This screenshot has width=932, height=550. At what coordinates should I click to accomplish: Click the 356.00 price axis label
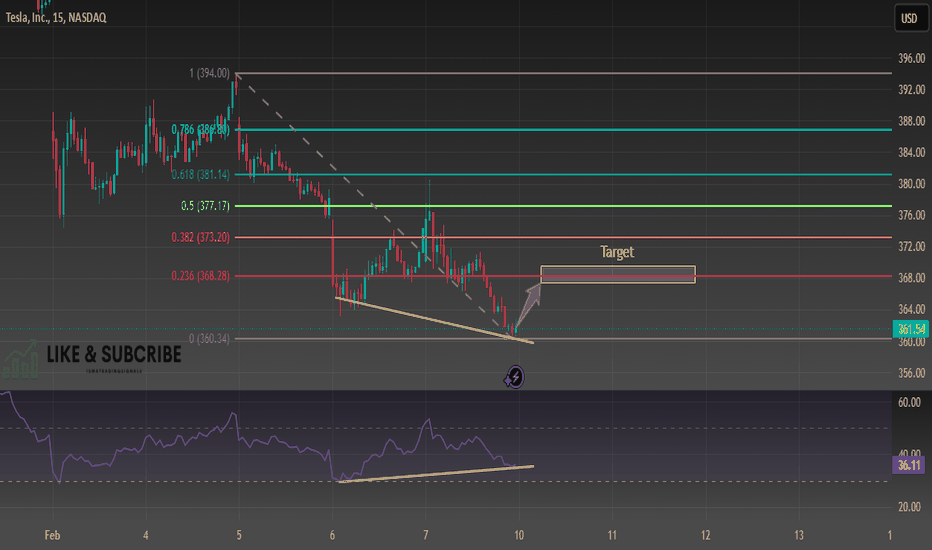click(x=911, y=373)
